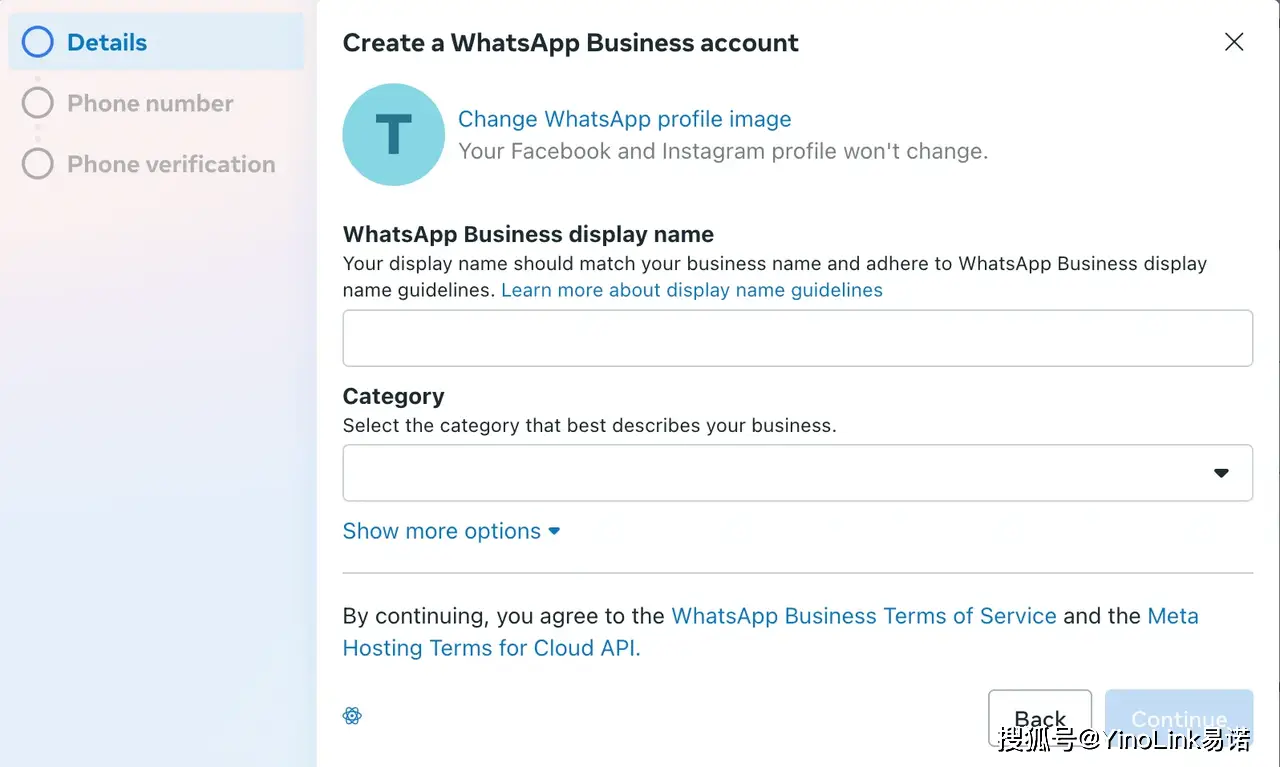Open Meta Hosting Terms for Cloud API link
Screen dimensions: 1280x767
(491, 648)
